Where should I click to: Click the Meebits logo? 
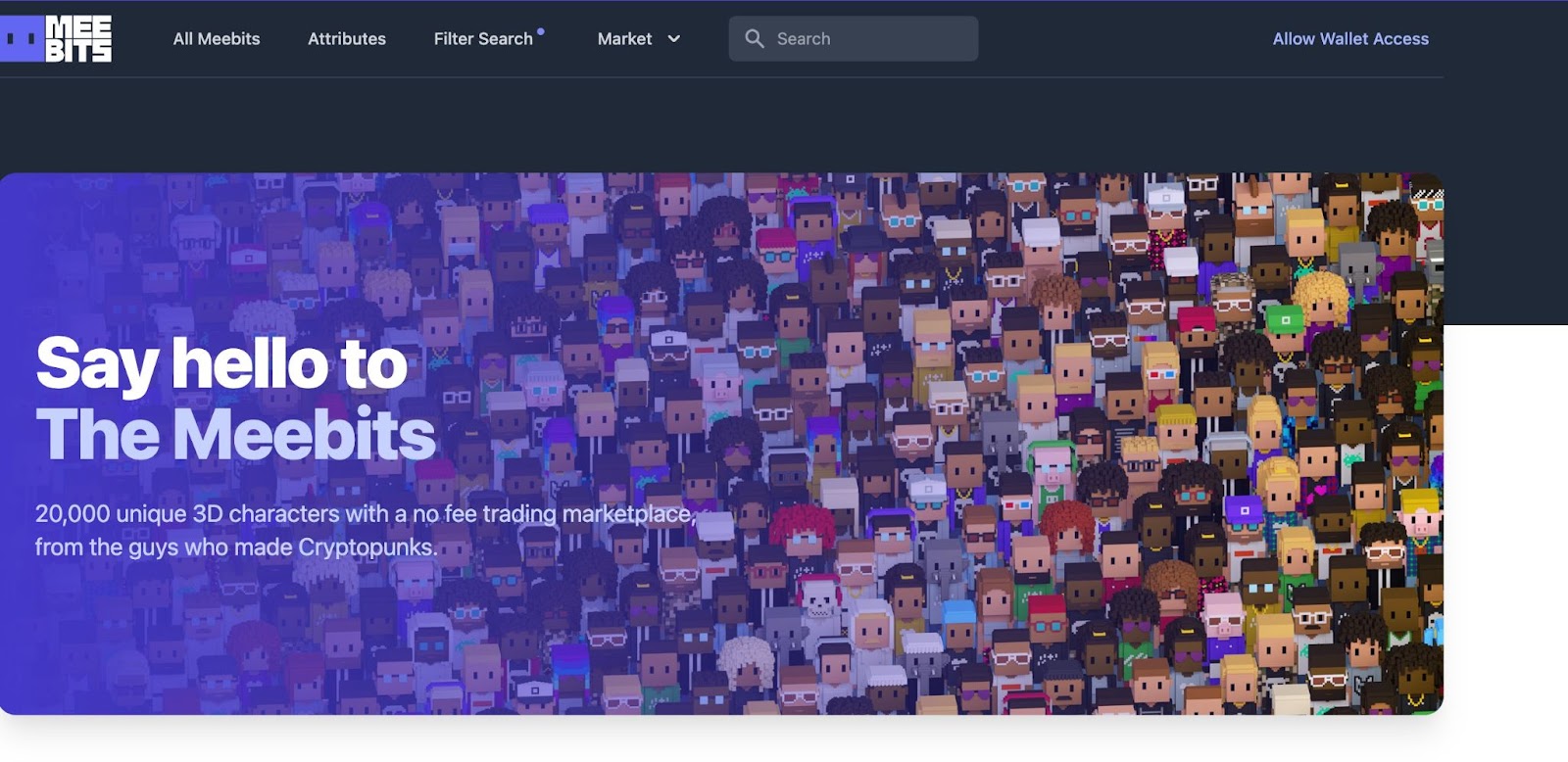coord(56,39)
